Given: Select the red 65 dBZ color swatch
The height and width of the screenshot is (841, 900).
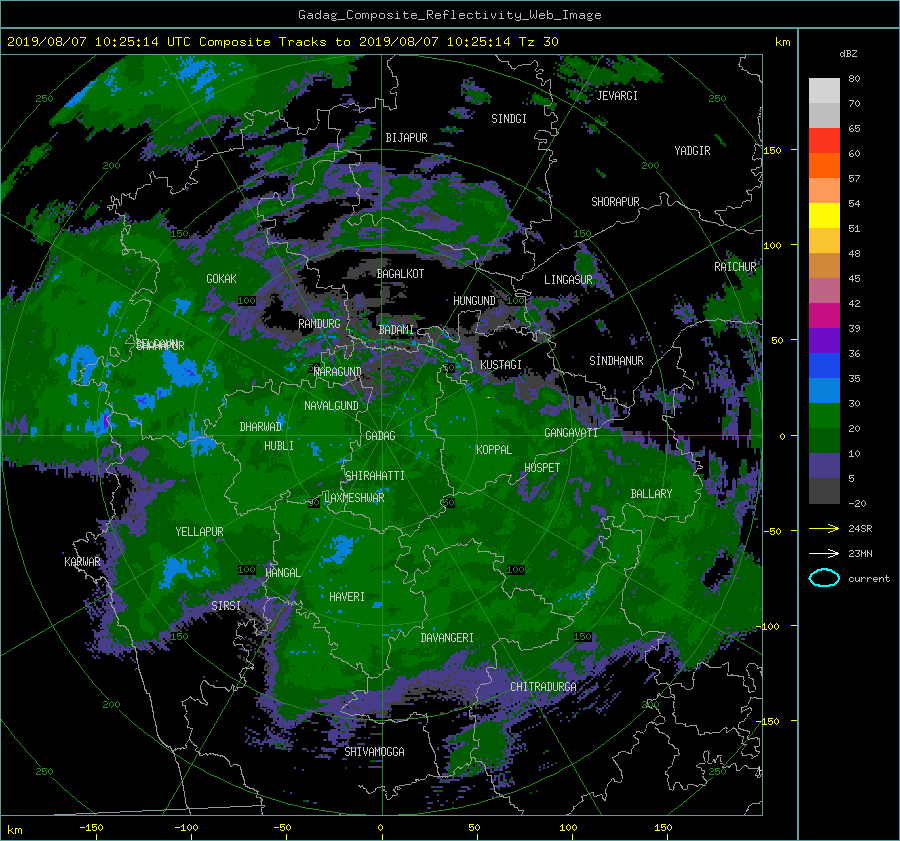Looking at the screenshot, I should [x=824, y=140].
